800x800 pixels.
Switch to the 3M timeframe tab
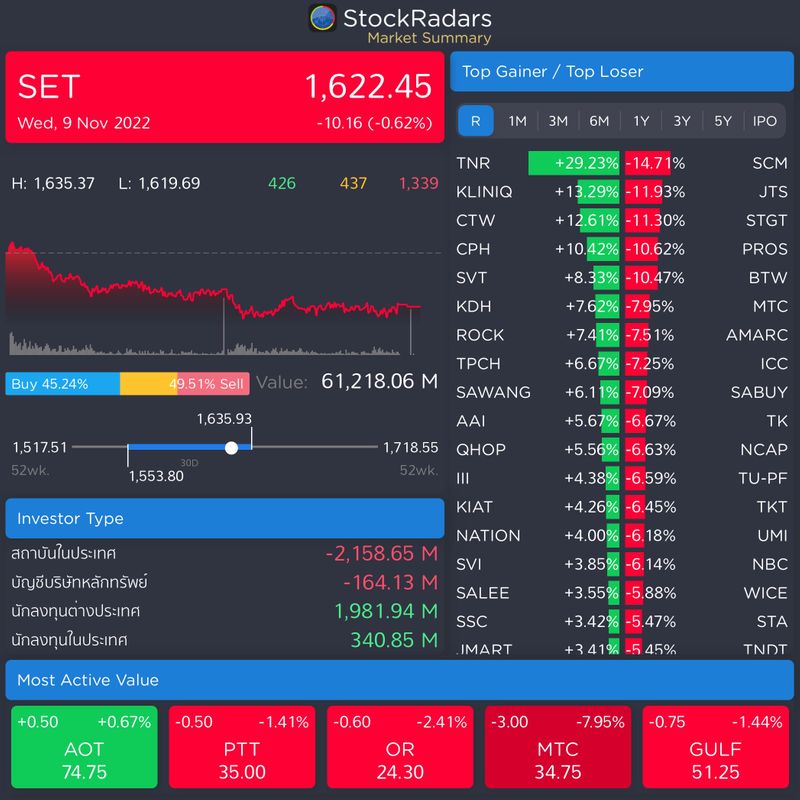(556, 120)
